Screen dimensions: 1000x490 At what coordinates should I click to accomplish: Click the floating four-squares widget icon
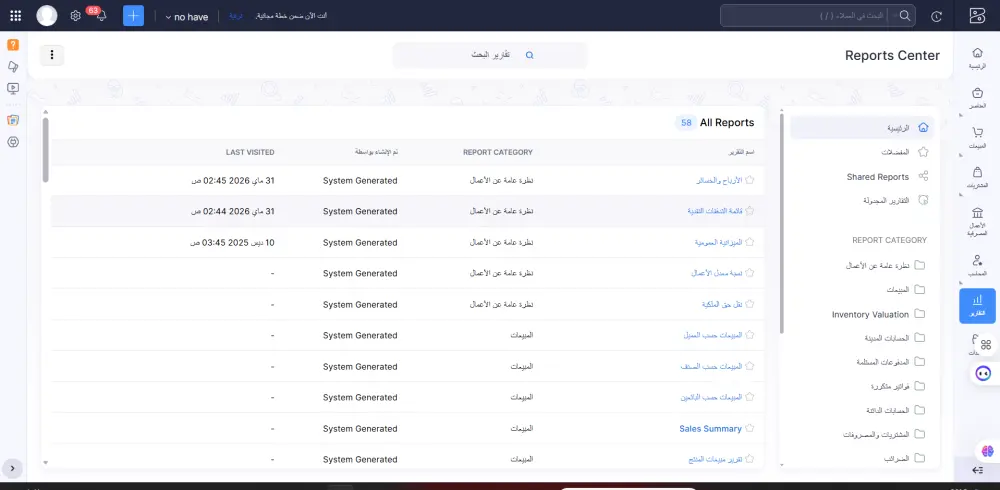986,345
